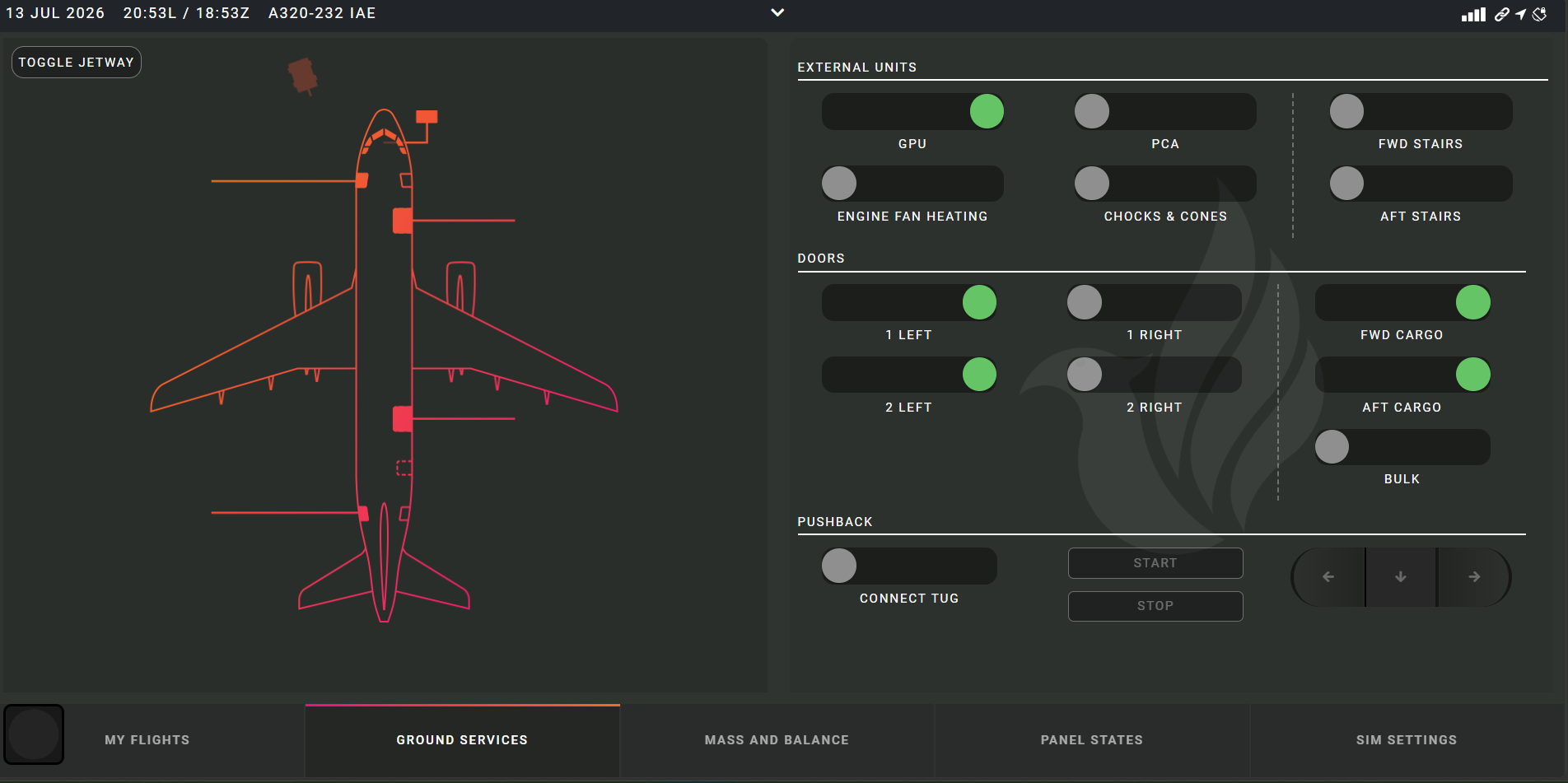1568x783 pixels.
Task: Open the 1 Right door toggle
Action: pos(1154,302)
